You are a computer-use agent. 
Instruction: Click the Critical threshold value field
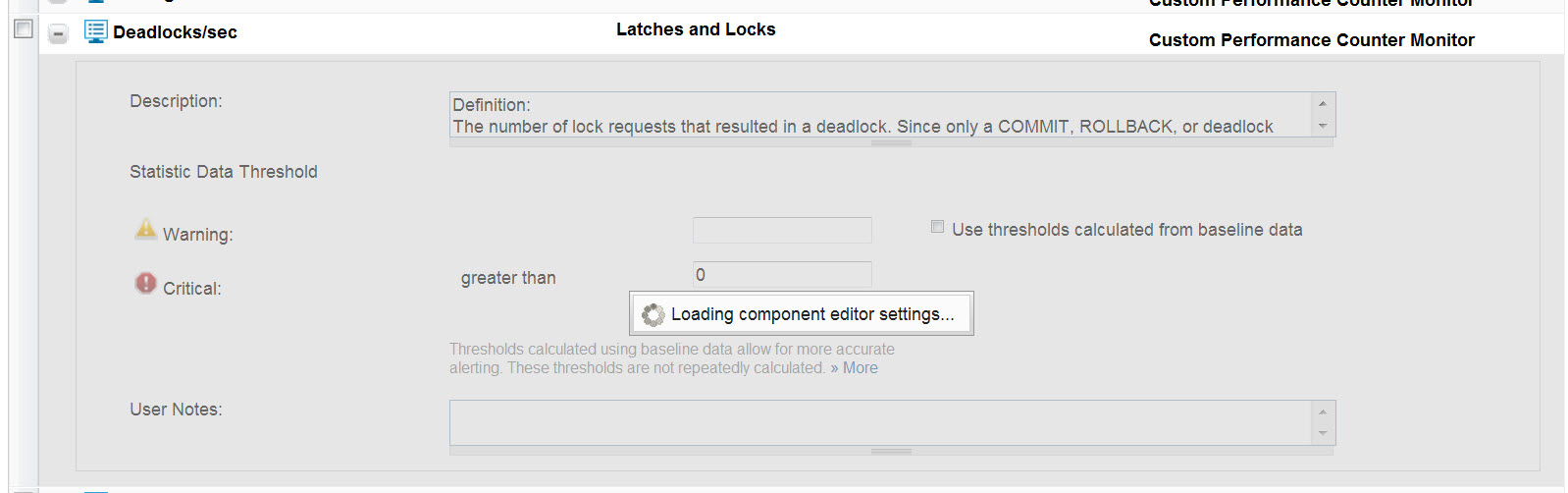pos(782,275)
